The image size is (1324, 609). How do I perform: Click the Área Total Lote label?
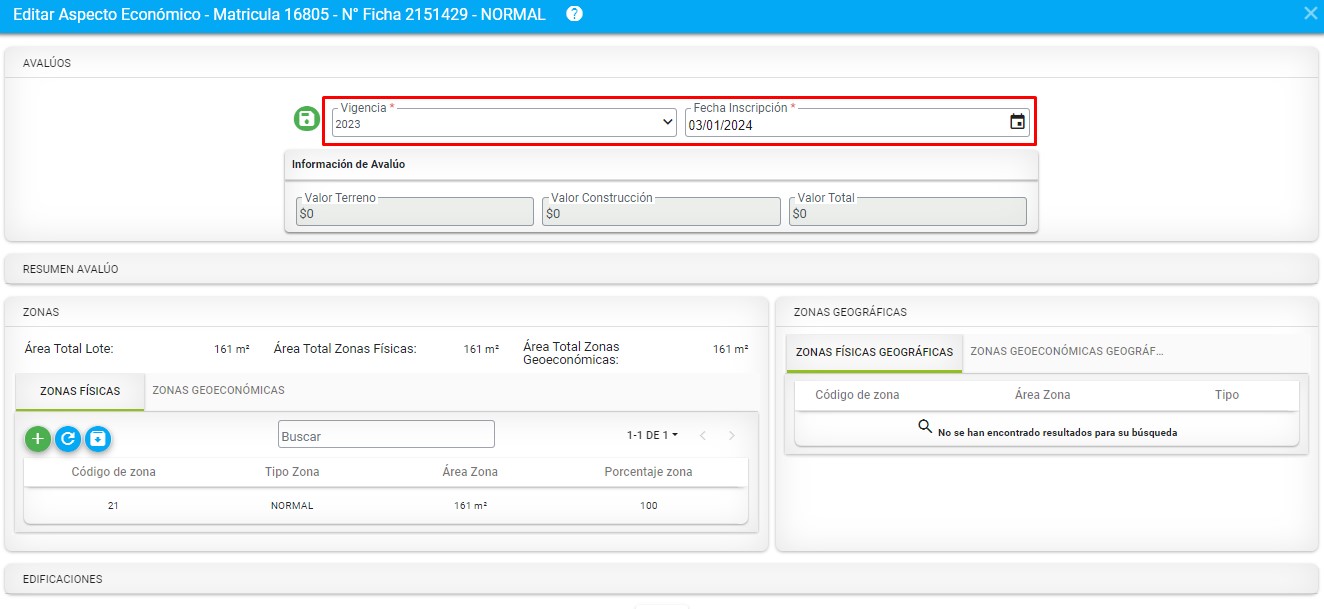click(x=69, y=349)
